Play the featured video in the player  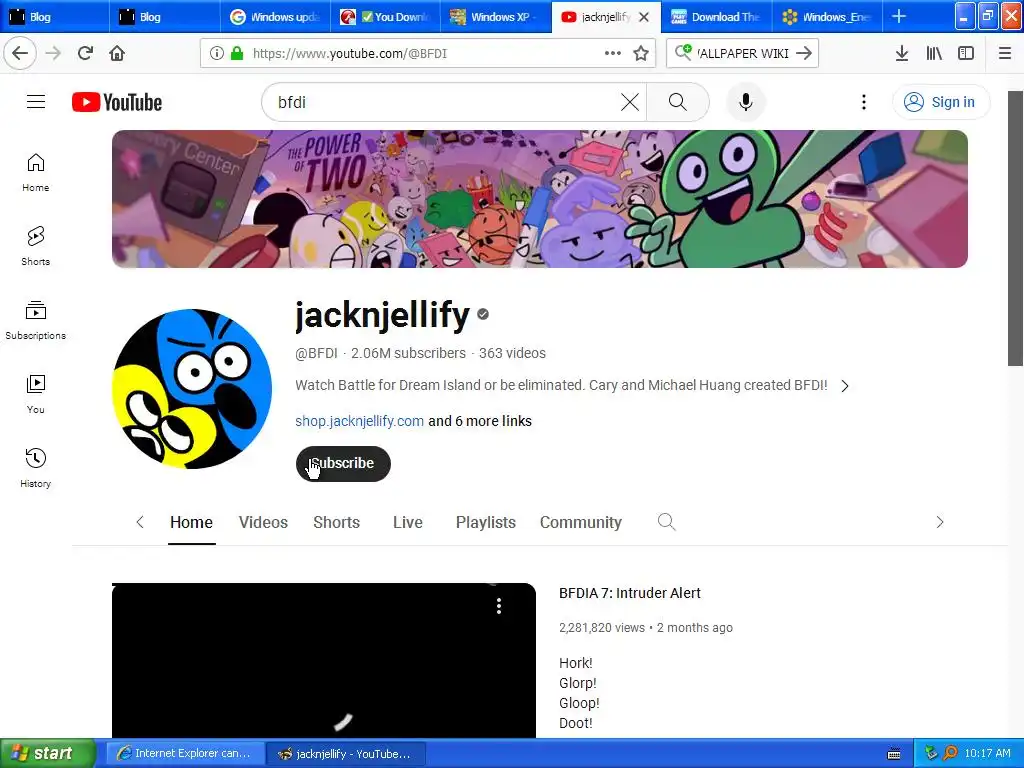324,660
